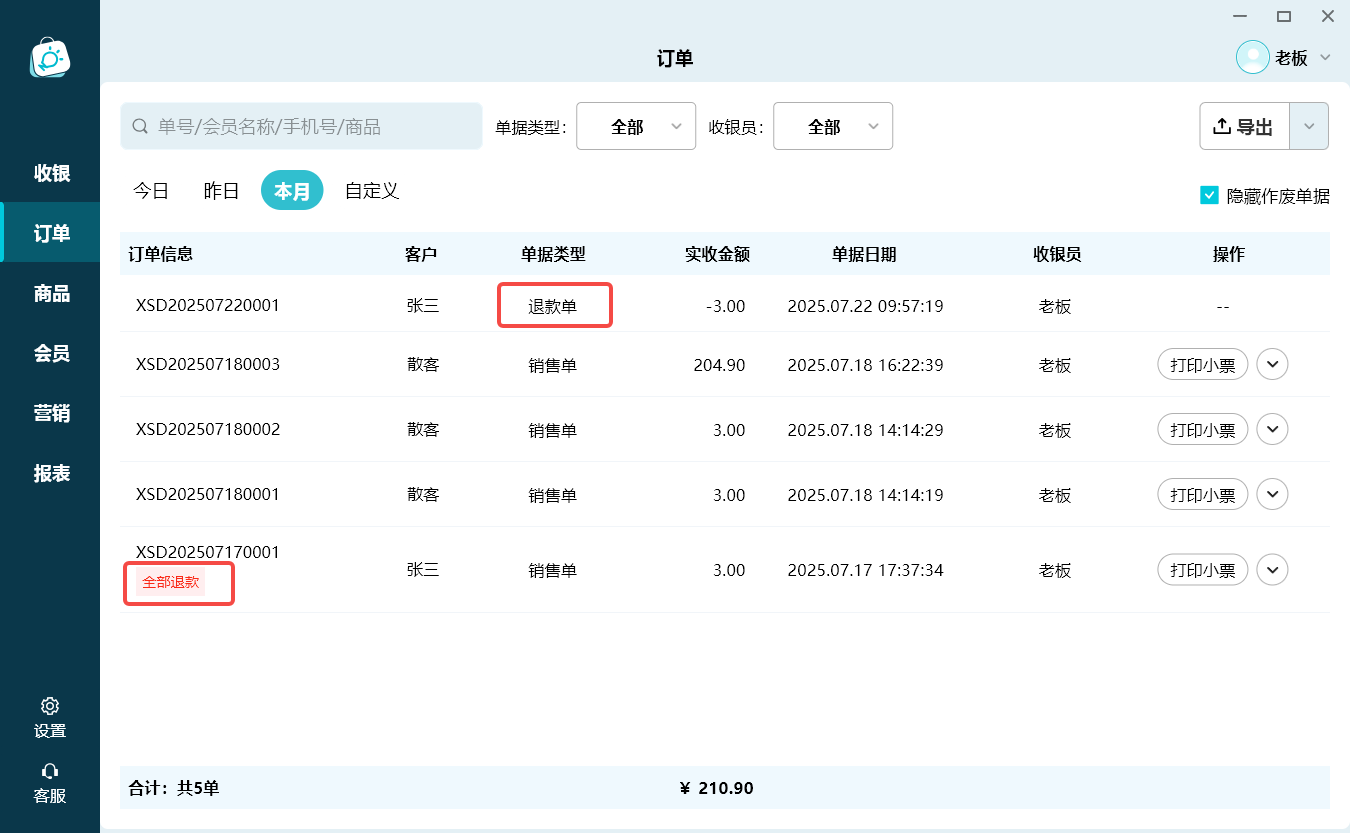Screen dimensions: 1350x833
Task: Click the 客户 column header
Action: (421, 254)
